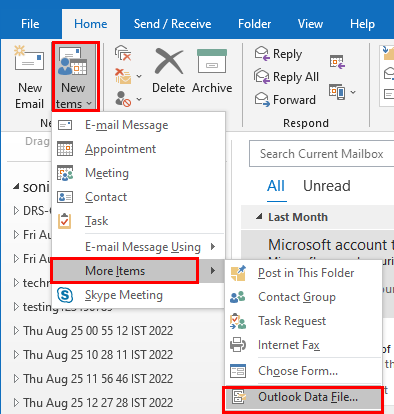Open the Help ribbon tab
Image resolution: width=394 pixels, height=414 pixels.
pos(362,24)
